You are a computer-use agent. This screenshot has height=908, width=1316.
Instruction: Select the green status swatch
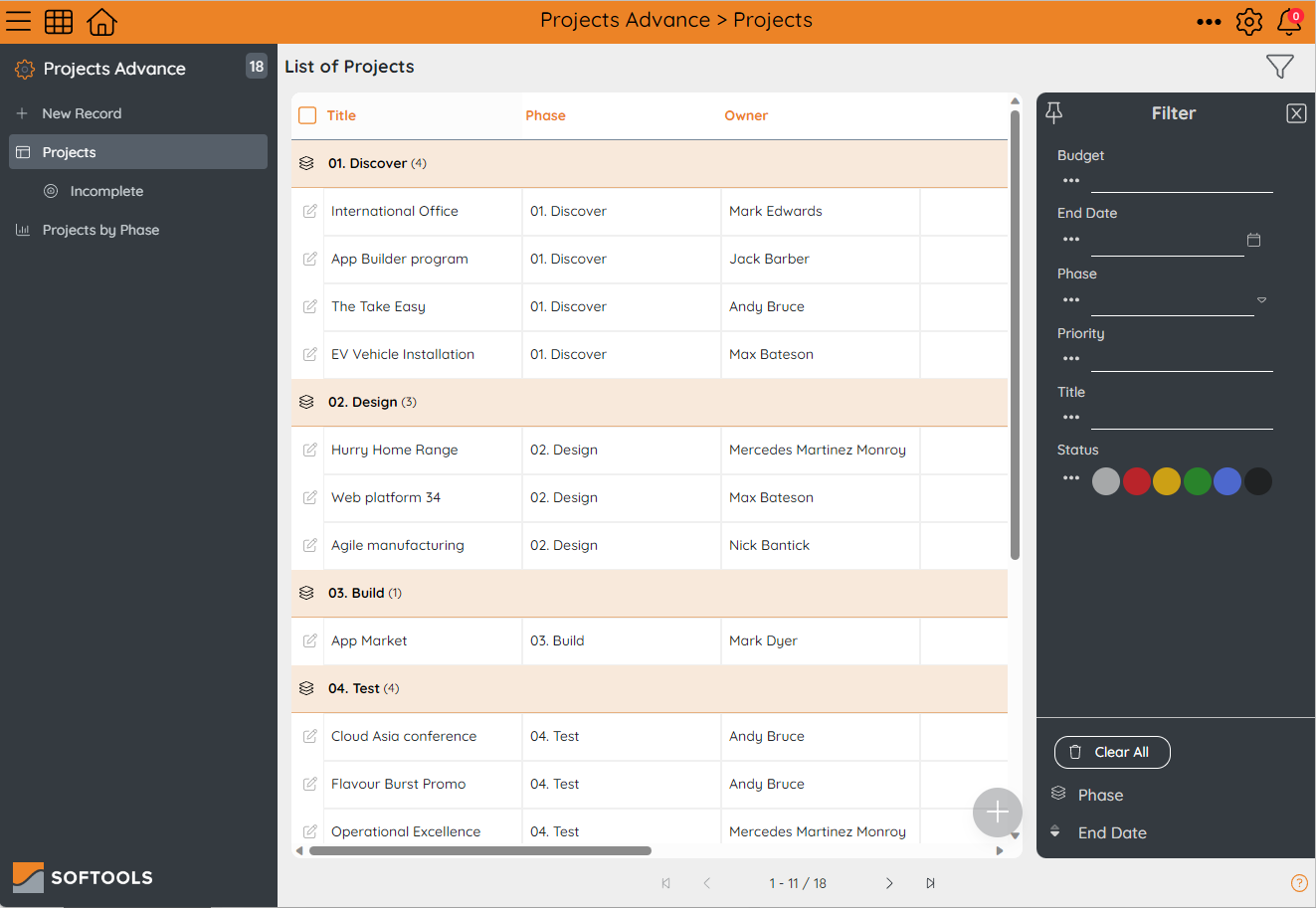click(x=1198, y=481)
